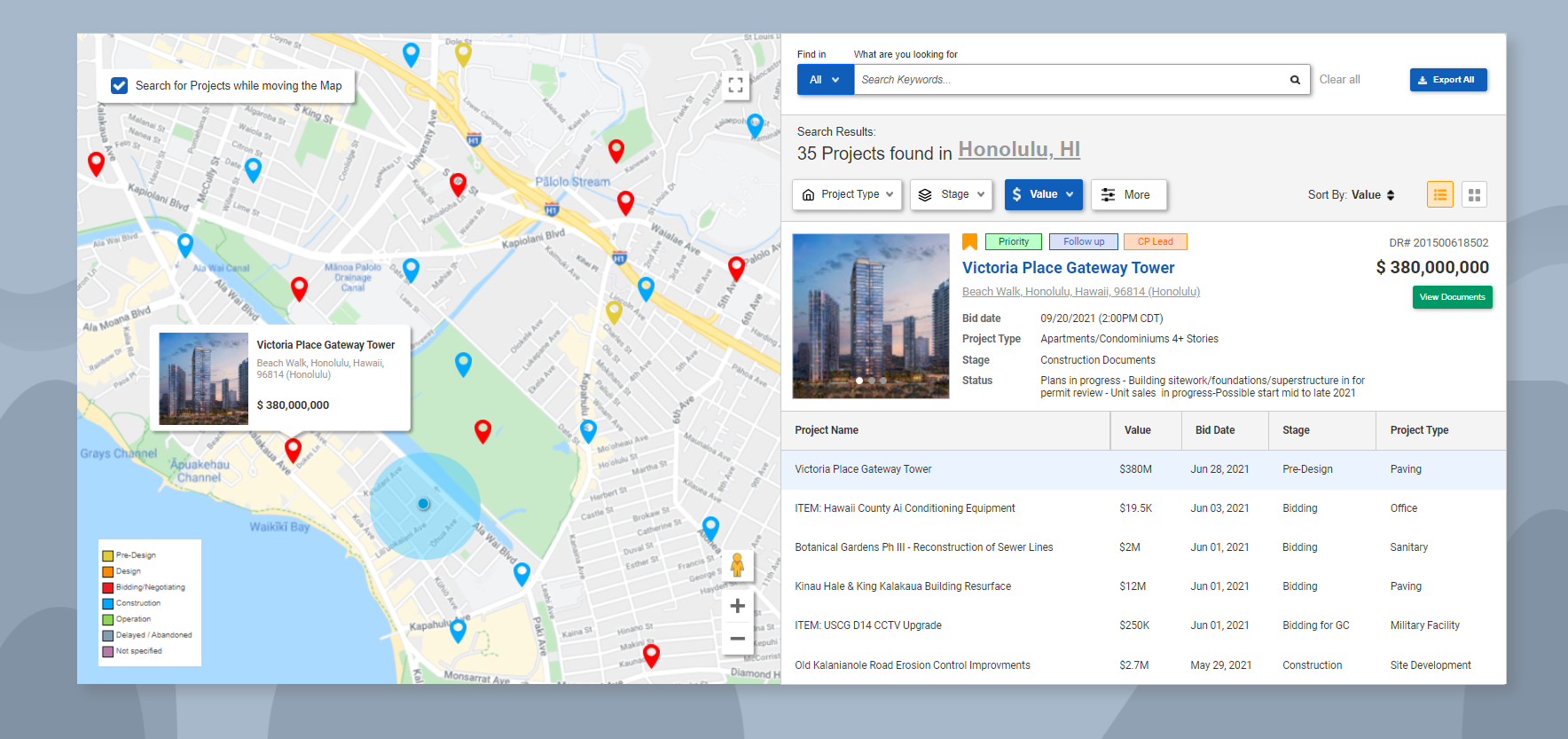The image size is (1568, 739).
Task: Click the red pin near Kalakaua Ave left edge
Action: click(x=96, y=164)
